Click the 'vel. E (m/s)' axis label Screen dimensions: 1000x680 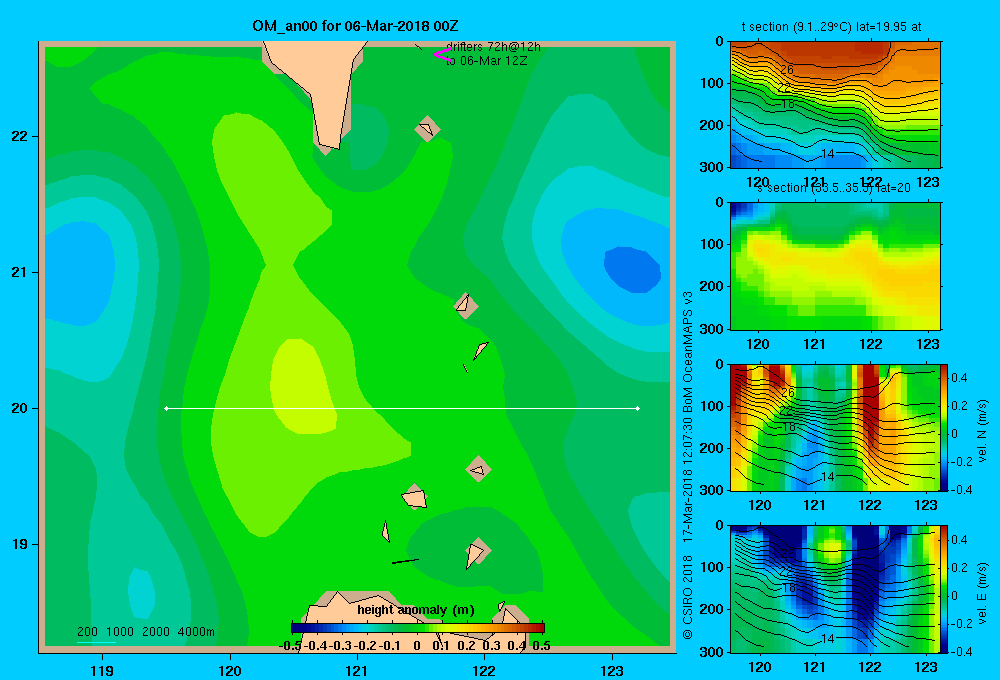(982, 591)
